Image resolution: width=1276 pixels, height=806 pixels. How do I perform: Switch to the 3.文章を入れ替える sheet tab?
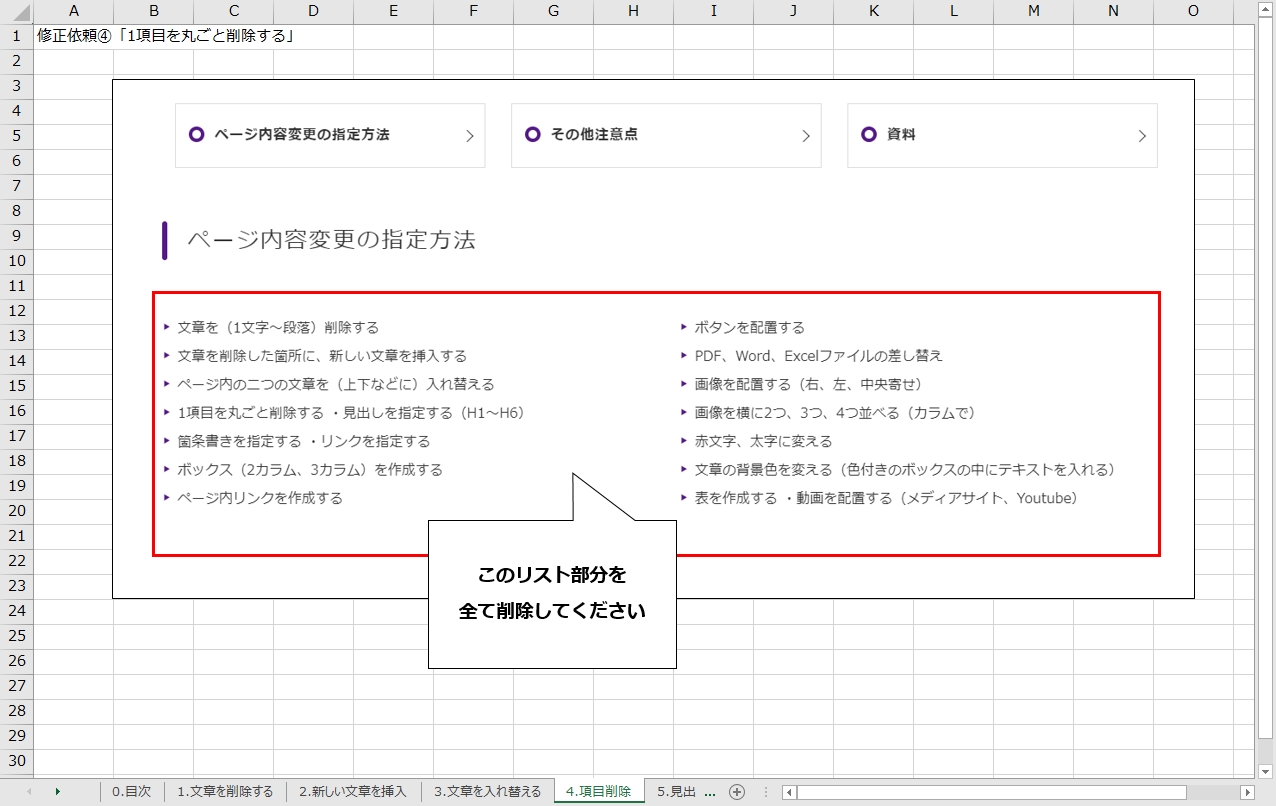click(x=488, y=792)
